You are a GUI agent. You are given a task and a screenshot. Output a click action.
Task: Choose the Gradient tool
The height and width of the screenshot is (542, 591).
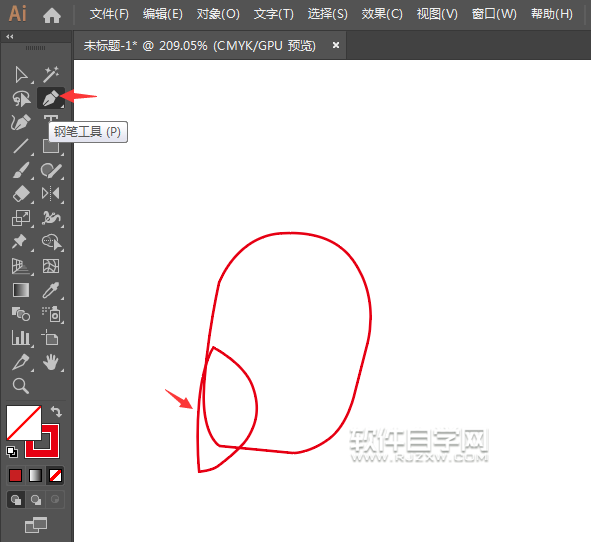21,290
